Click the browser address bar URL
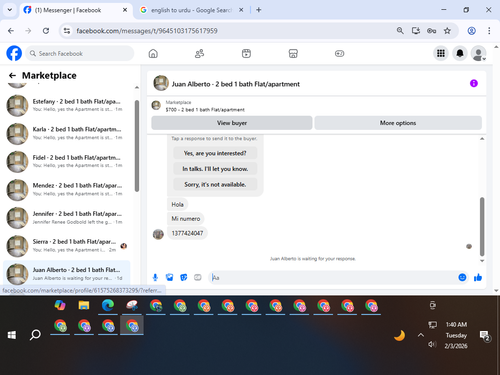500x375 pixels. (x=147, y=31)
